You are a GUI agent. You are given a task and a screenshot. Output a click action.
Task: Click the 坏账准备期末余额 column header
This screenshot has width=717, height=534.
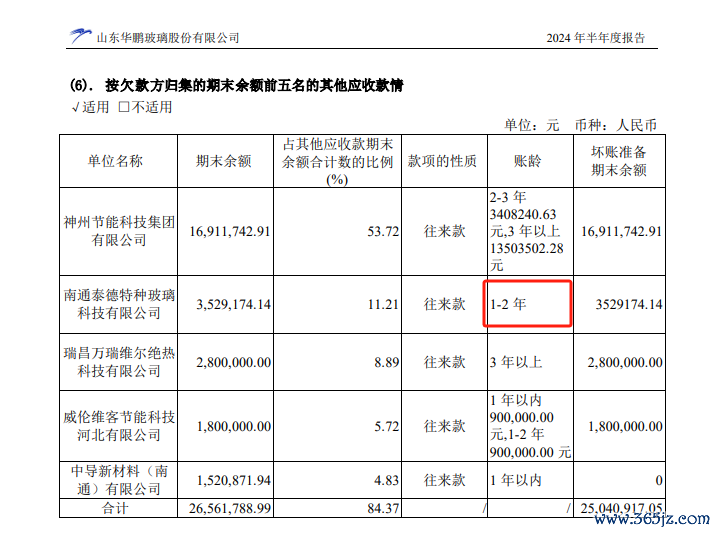pos(619,161)
